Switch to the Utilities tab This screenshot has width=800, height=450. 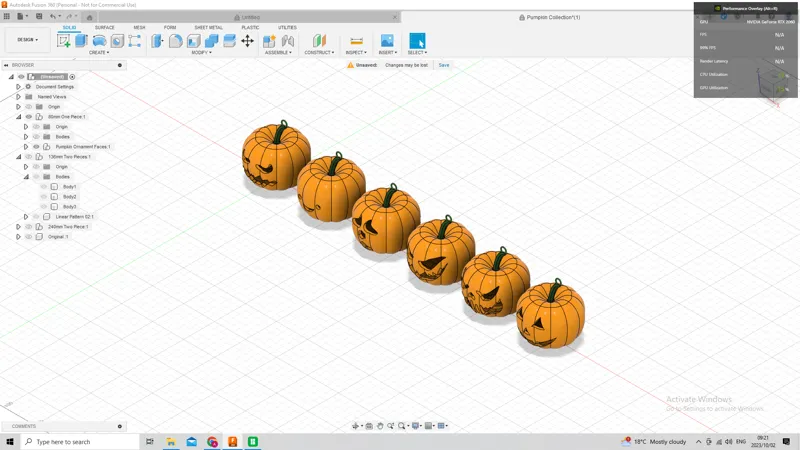(x=287, y=28)
